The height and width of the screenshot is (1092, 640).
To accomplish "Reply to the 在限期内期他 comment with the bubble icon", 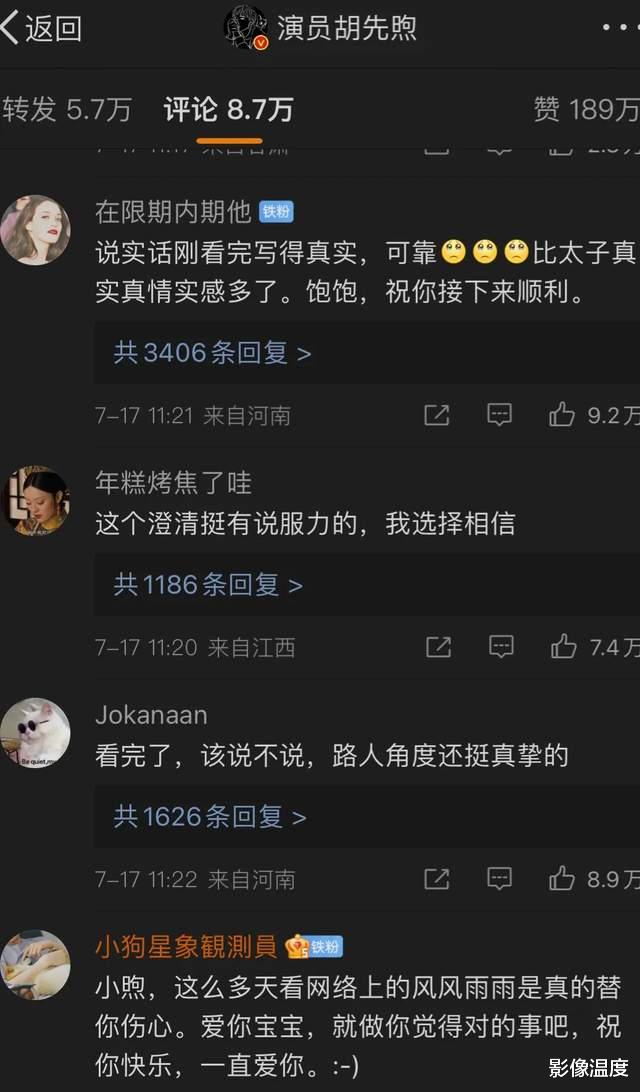I will coord(499,415).
